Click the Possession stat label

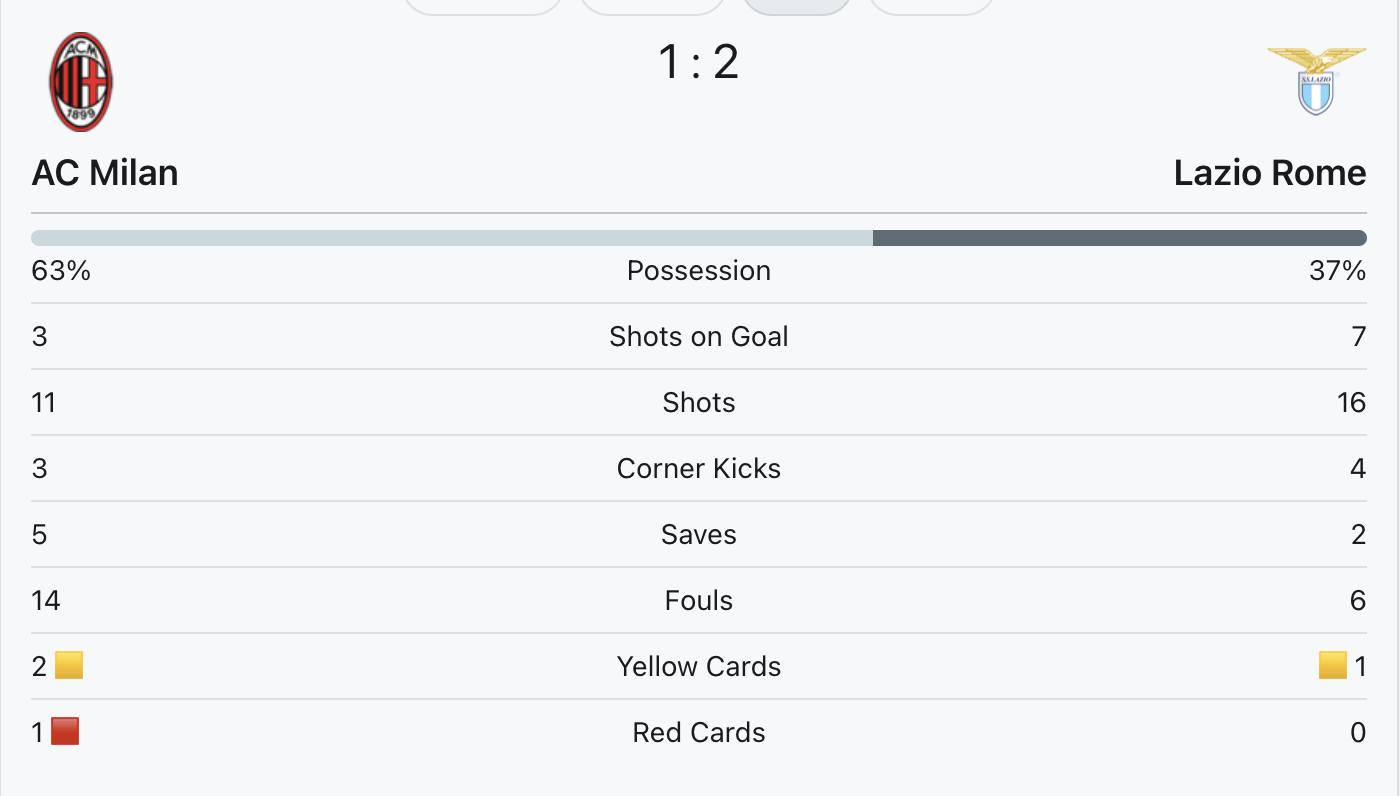(699, 271)
